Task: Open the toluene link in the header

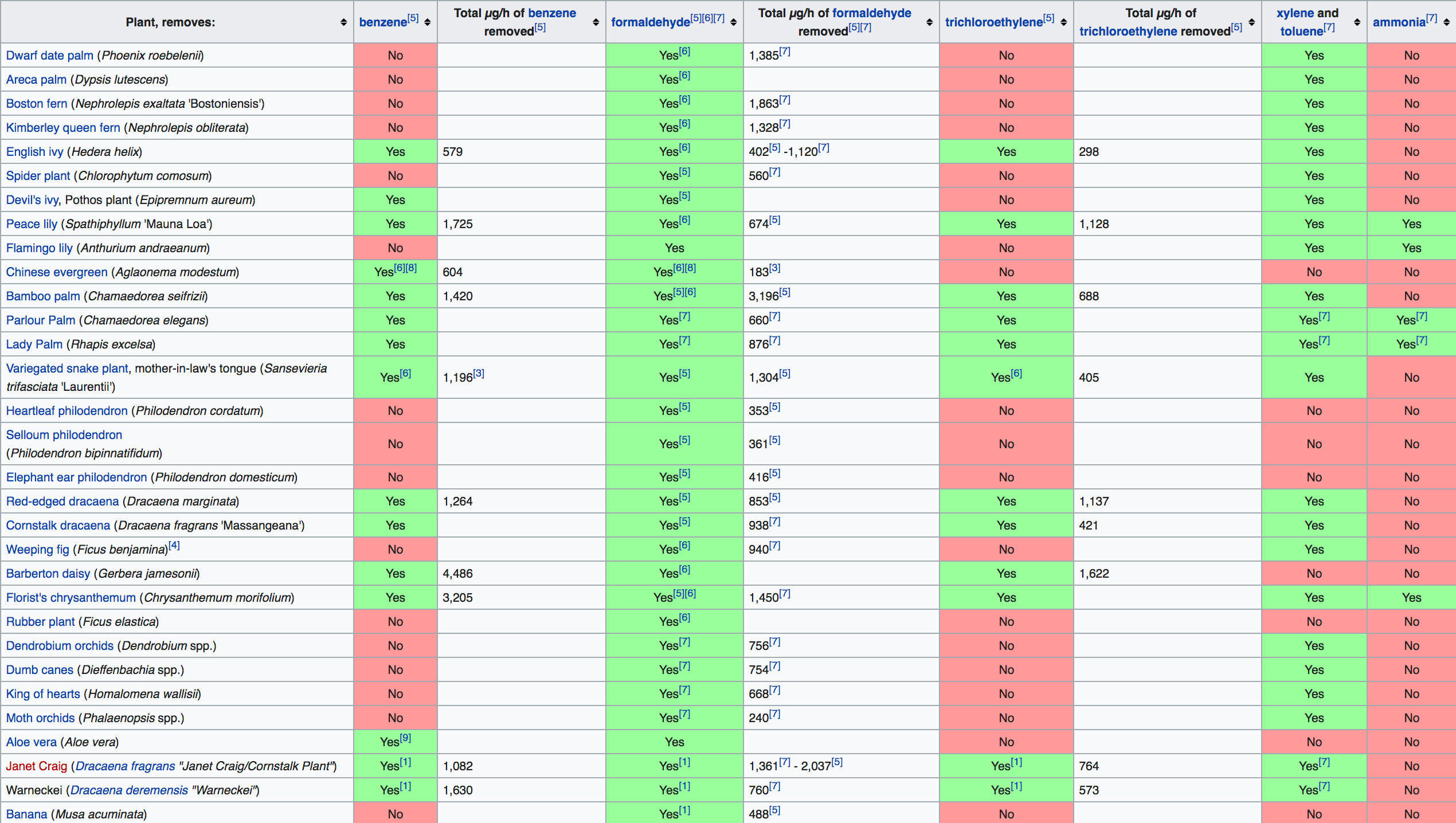Action: (x=1301, y=32)
